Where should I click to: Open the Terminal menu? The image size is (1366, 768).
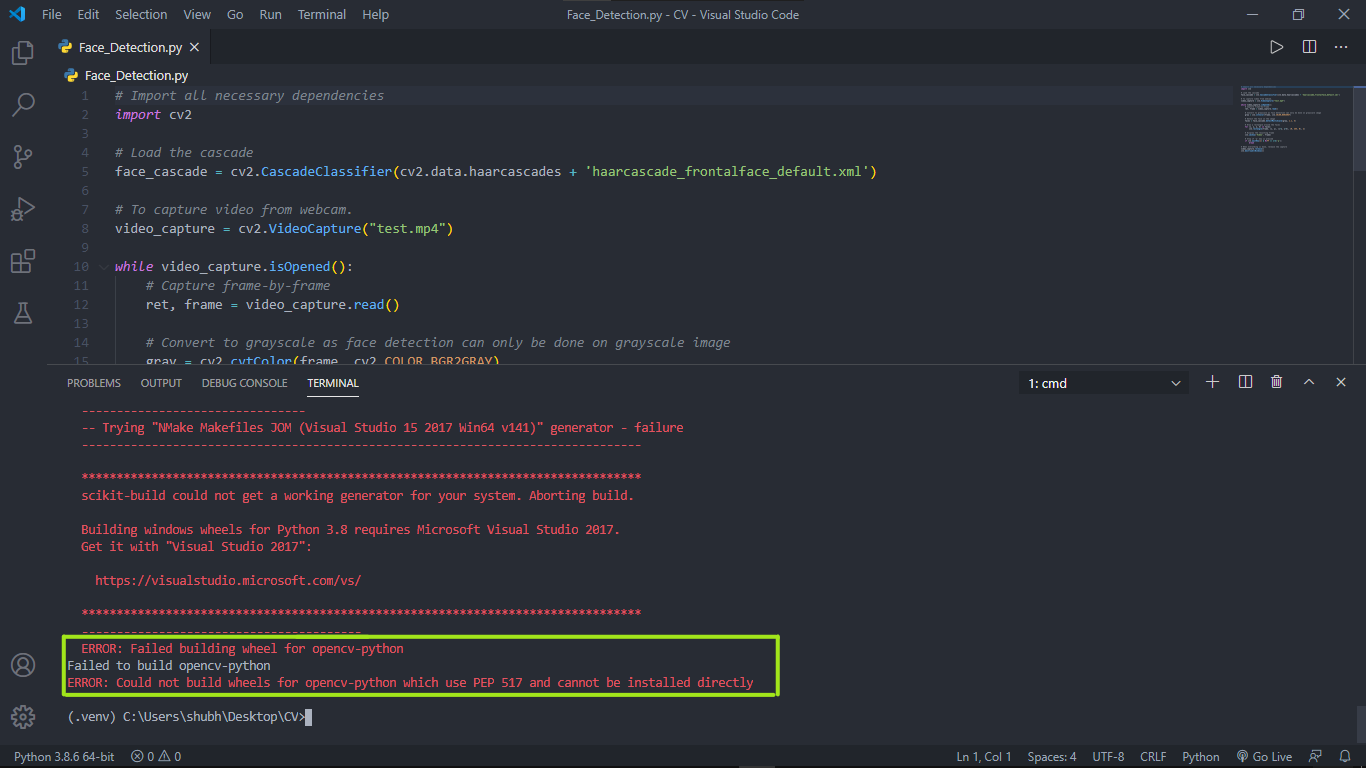pyautogui.click(x=320, y=14)
